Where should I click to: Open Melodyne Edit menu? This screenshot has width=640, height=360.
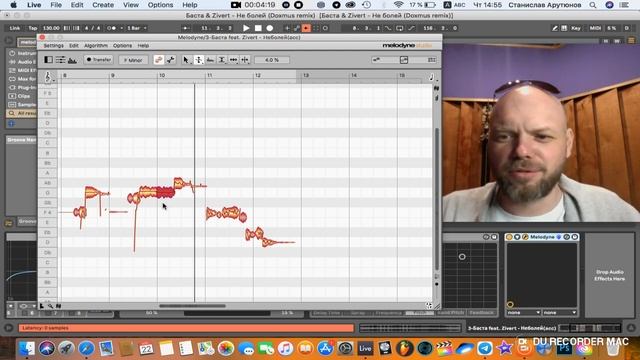(x=73, y=46)
